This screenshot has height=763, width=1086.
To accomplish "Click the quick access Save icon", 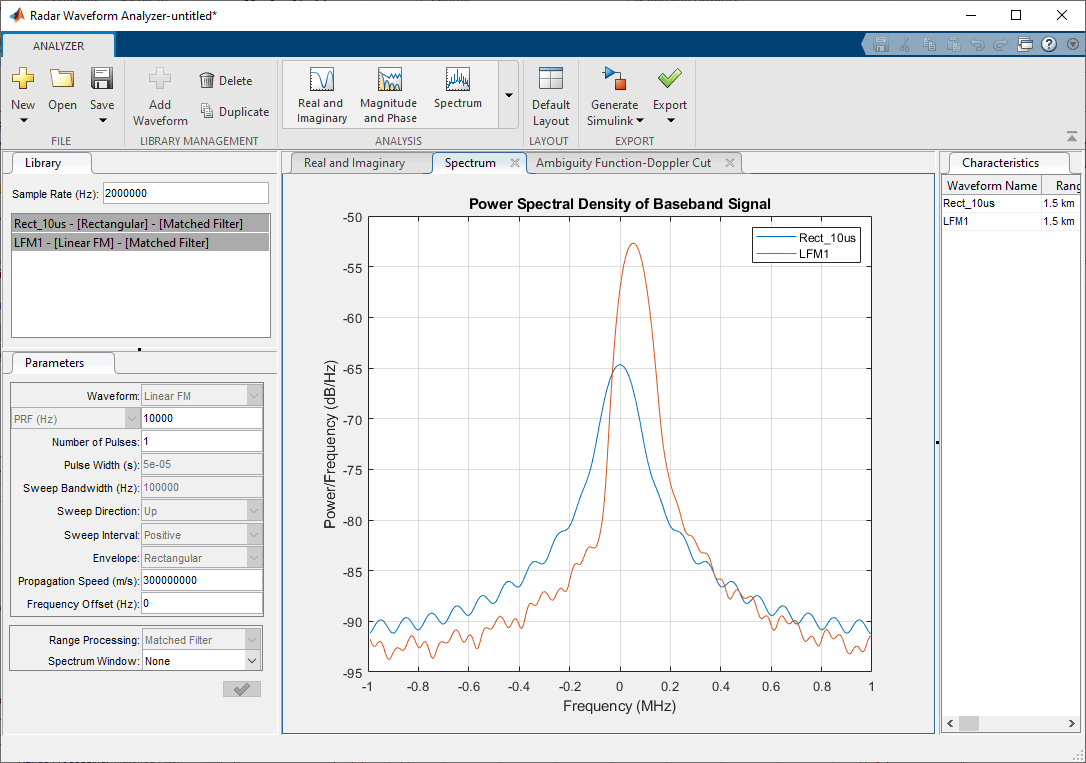I will pyautogui.click(x=881, y=45).
